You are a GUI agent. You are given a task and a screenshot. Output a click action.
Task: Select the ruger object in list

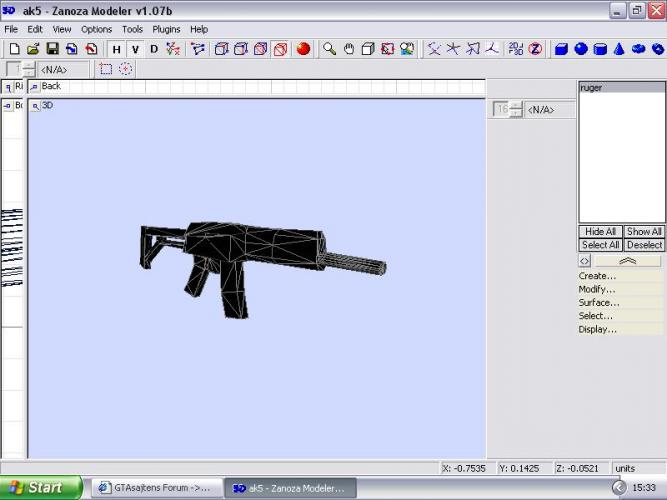coord(592,88)
